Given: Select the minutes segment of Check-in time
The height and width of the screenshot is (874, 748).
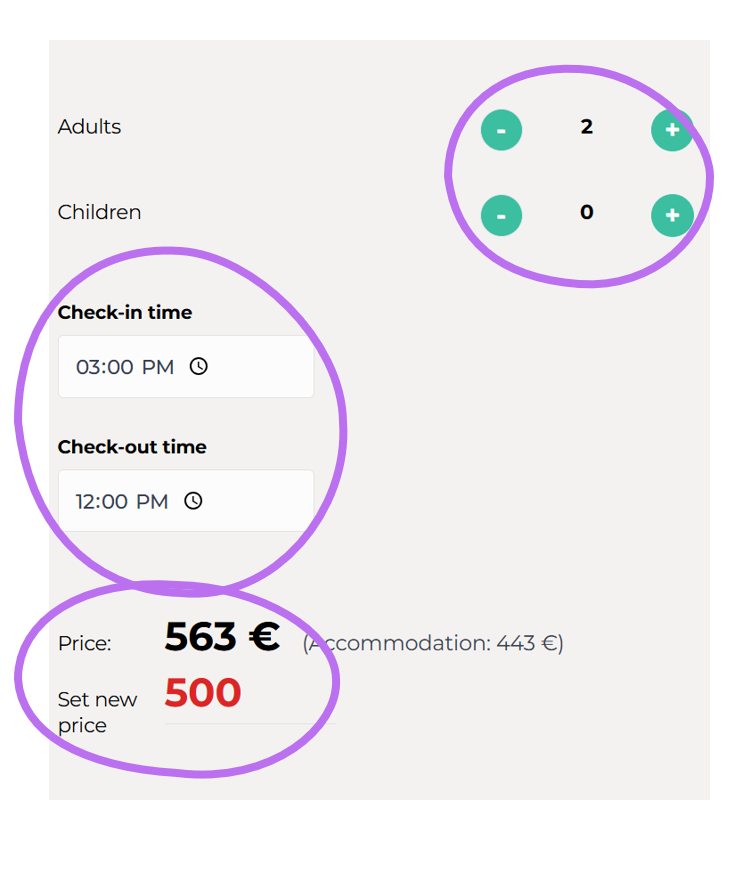Looking at the screenshot, I should (119, 367).
